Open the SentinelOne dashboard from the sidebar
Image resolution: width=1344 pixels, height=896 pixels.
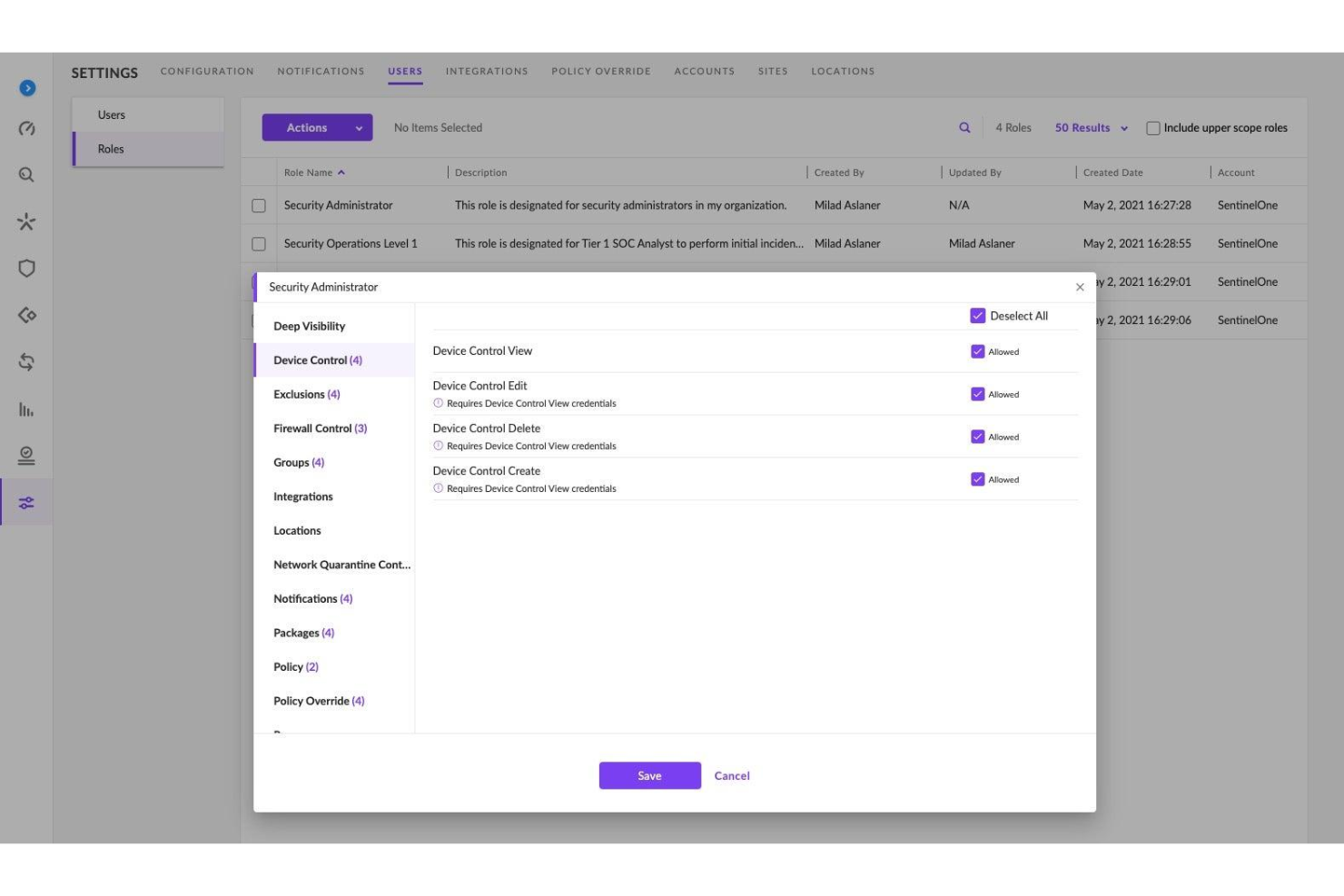(27, 129)
